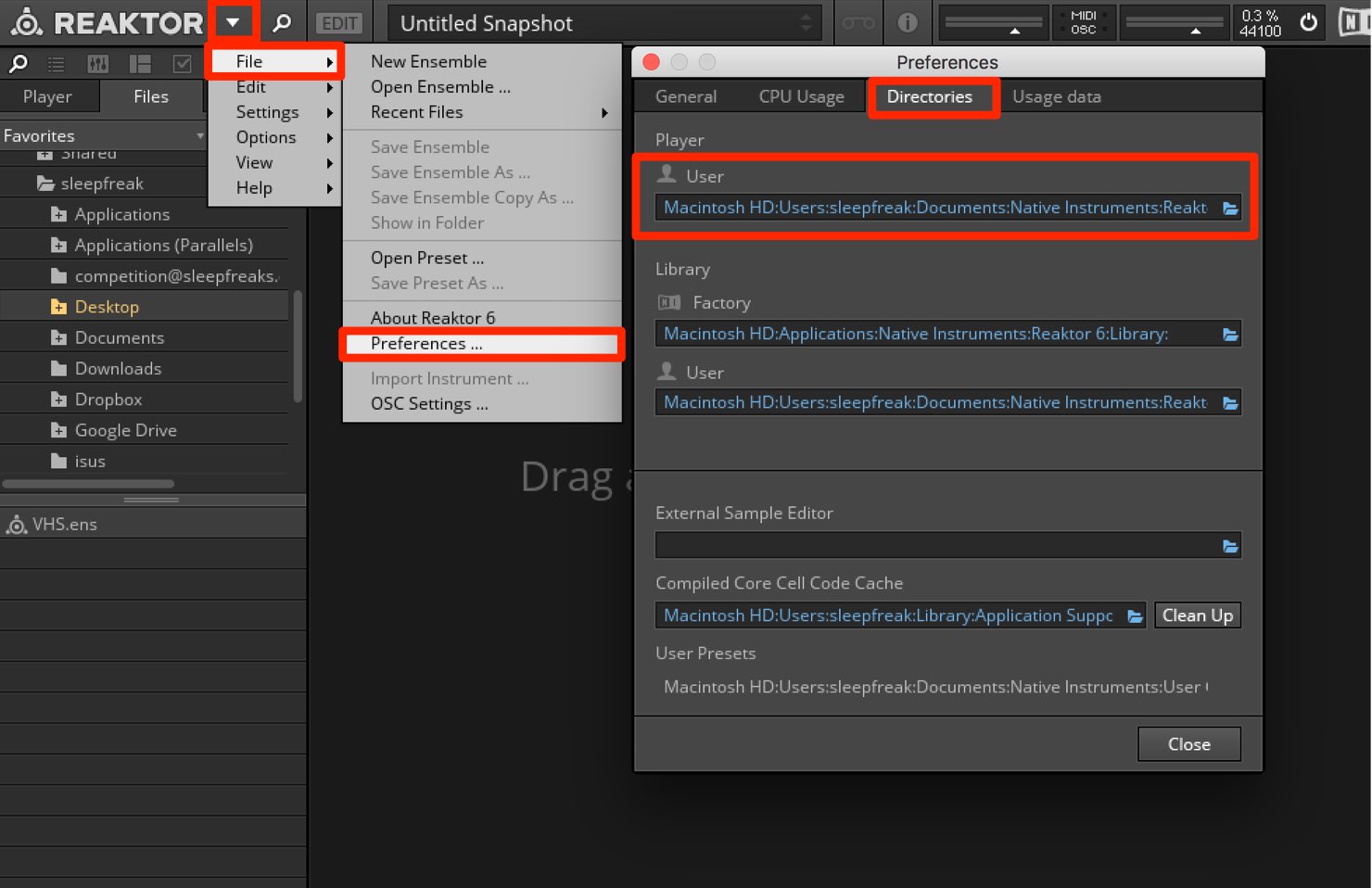
Task: Choose Open Preset ...
Action: tap(482, 258)
